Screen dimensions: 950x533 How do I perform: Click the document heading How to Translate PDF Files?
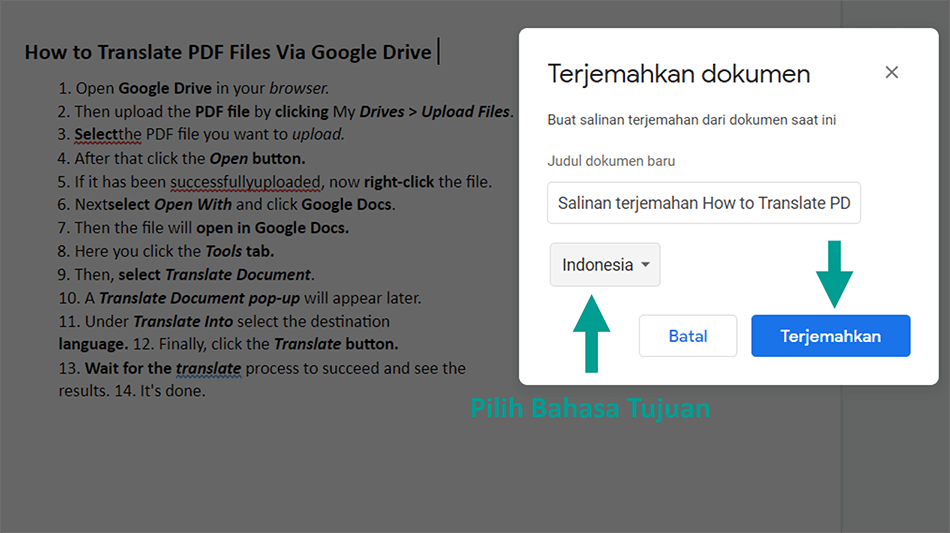coord(228,52)
